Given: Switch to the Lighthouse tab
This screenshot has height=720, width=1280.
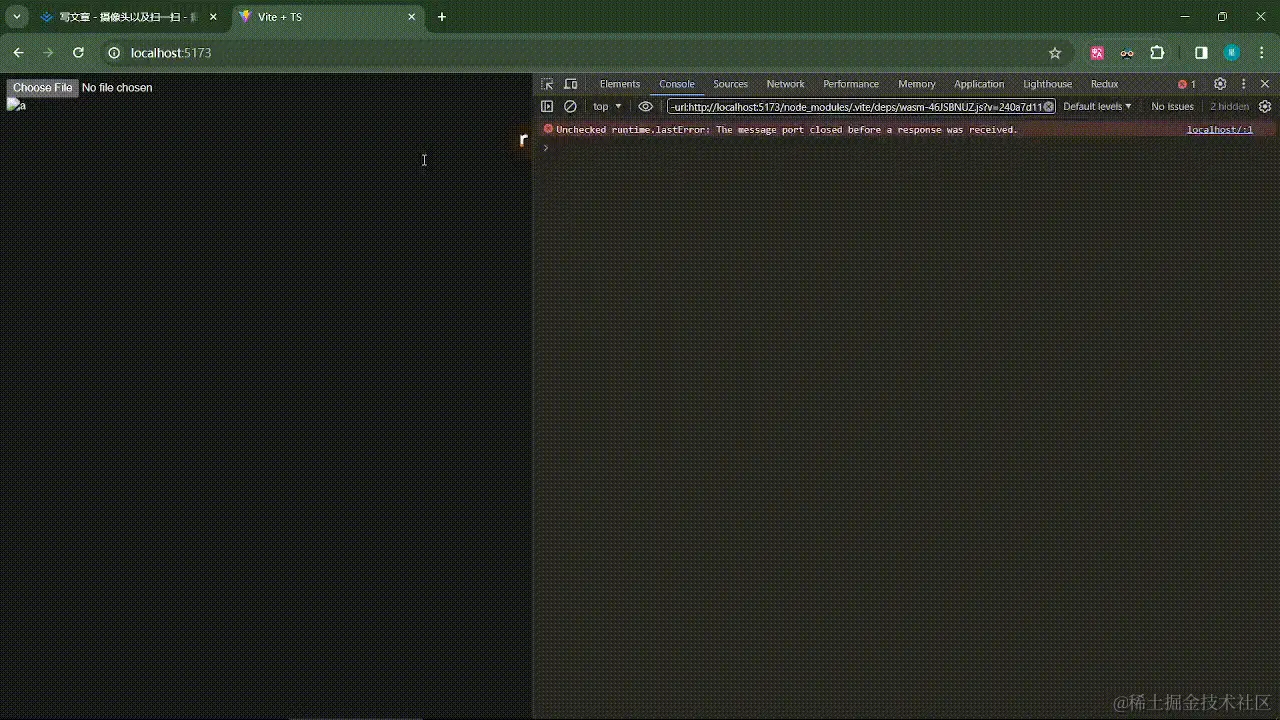Looking at the screenshot, I should (x=1047, y=84).
